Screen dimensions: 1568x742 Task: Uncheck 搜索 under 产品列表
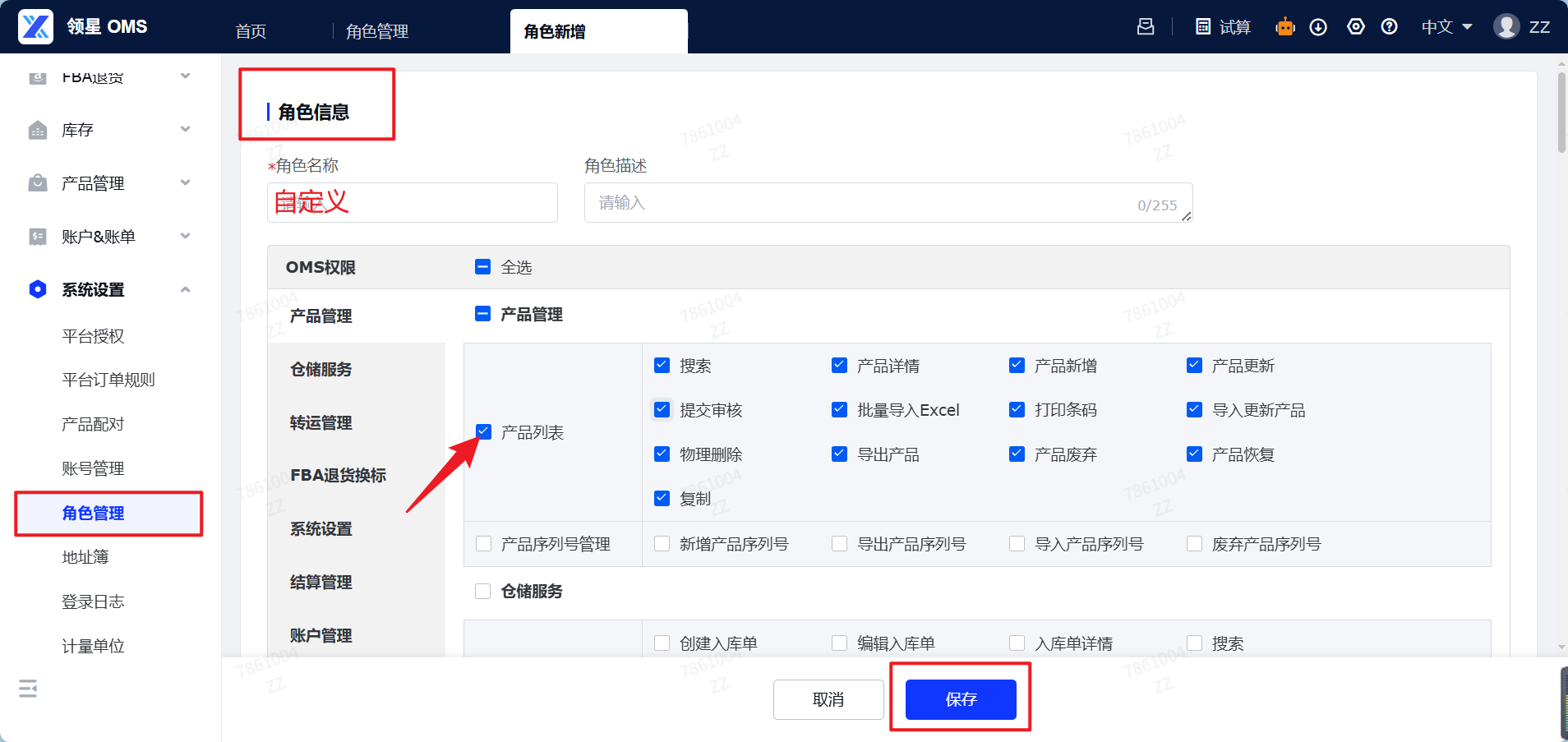662,365
